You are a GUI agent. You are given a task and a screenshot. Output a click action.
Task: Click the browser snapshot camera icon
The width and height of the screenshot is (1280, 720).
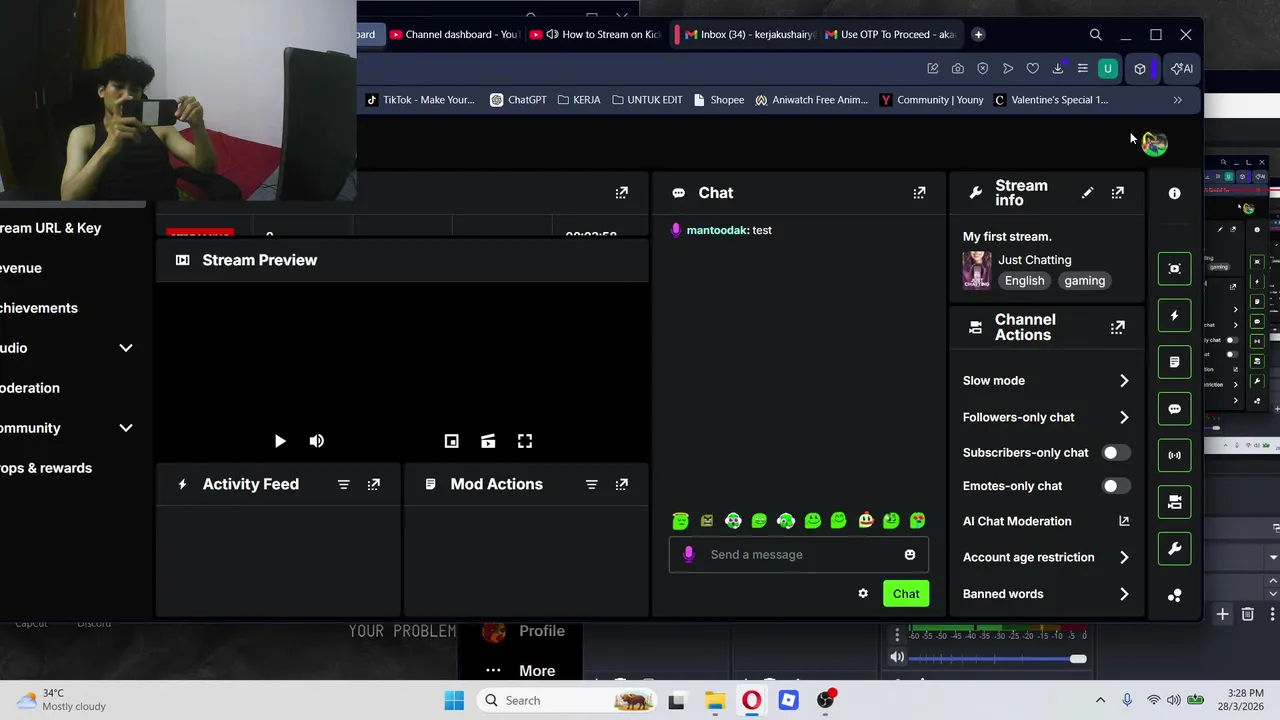[x=958, y=68]
